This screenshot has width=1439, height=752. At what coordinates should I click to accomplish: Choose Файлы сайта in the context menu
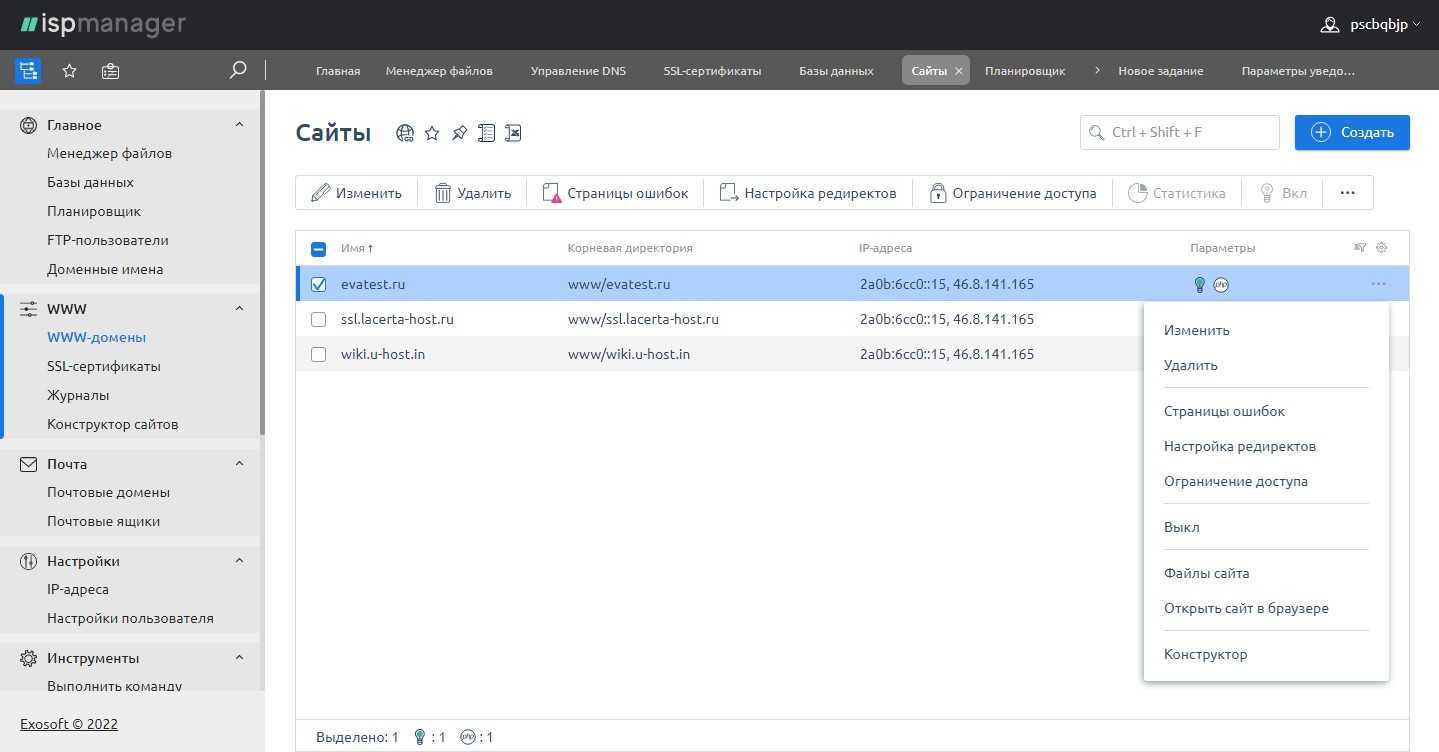coord(1206,573)
